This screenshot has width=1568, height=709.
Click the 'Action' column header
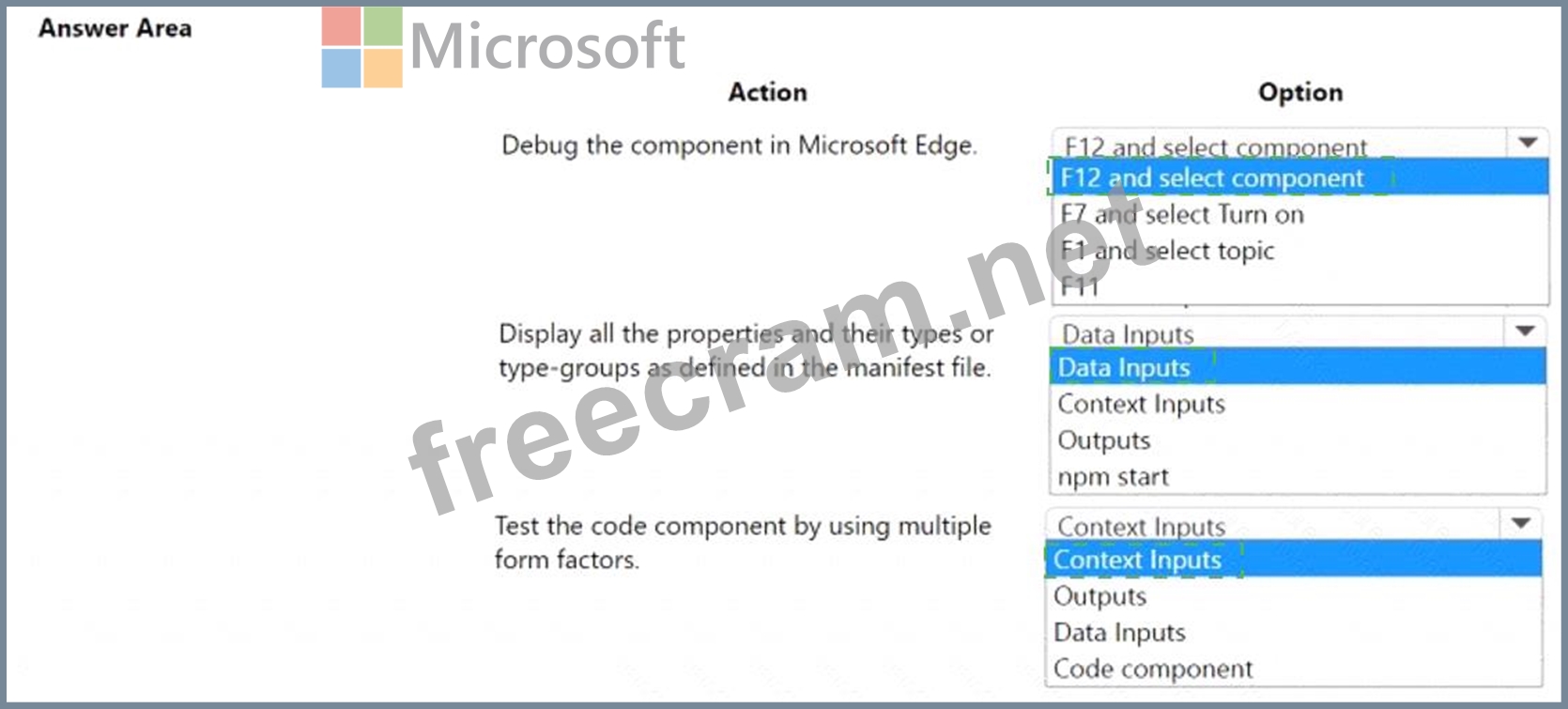click(x=767, y=92)
